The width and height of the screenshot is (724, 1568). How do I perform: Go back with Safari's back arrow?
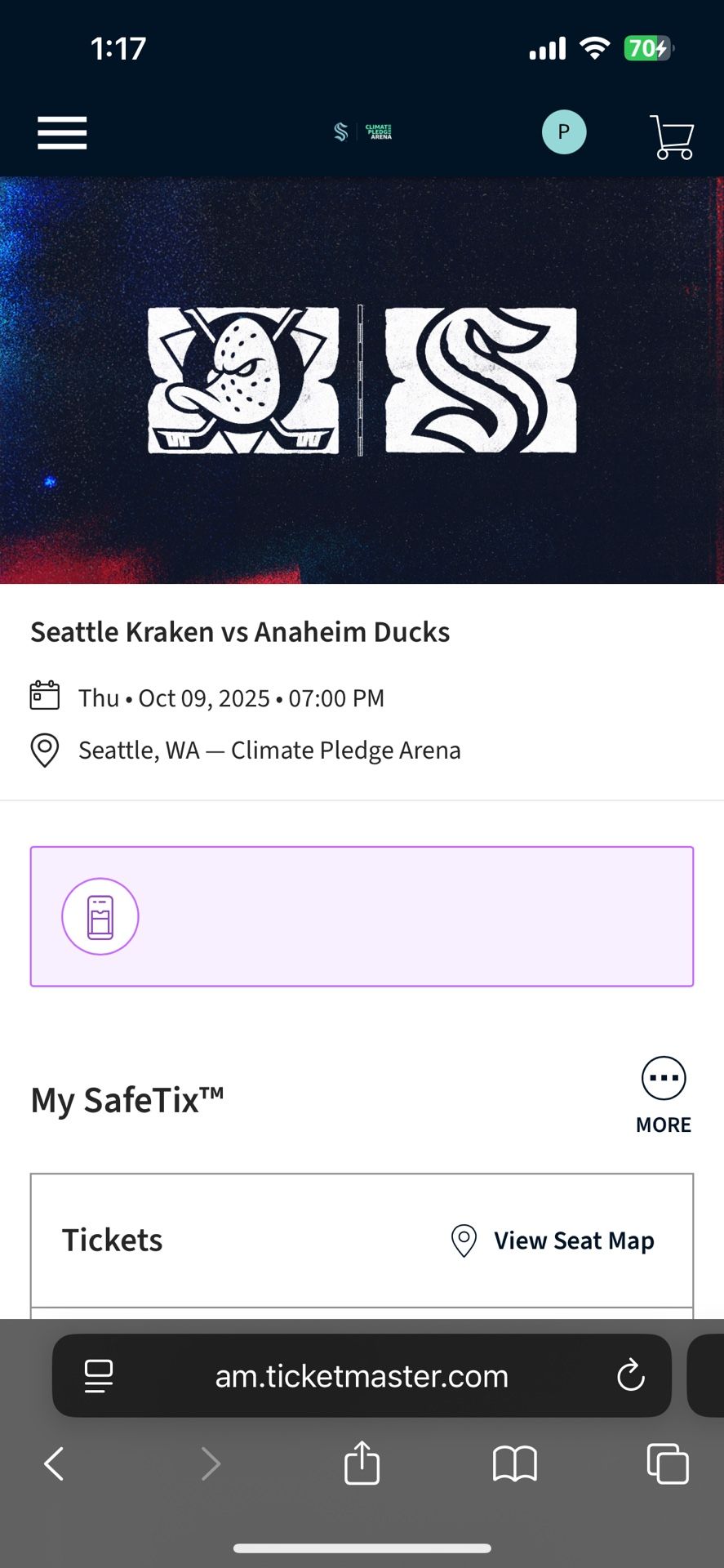point(54,1463)
